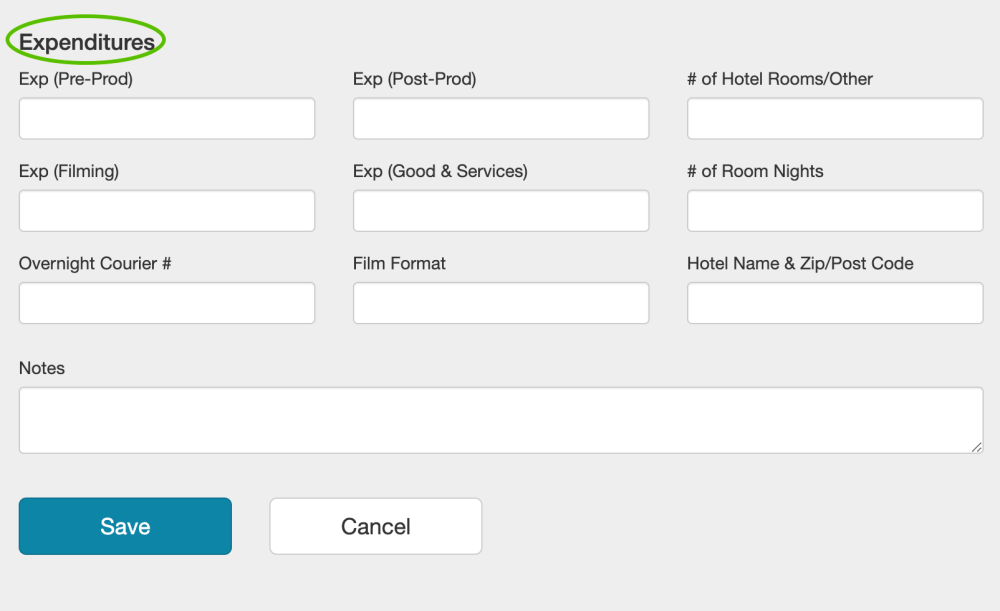Cancel the expenditures form
This screenshot has height=611, width=1000.
(376, 526)
